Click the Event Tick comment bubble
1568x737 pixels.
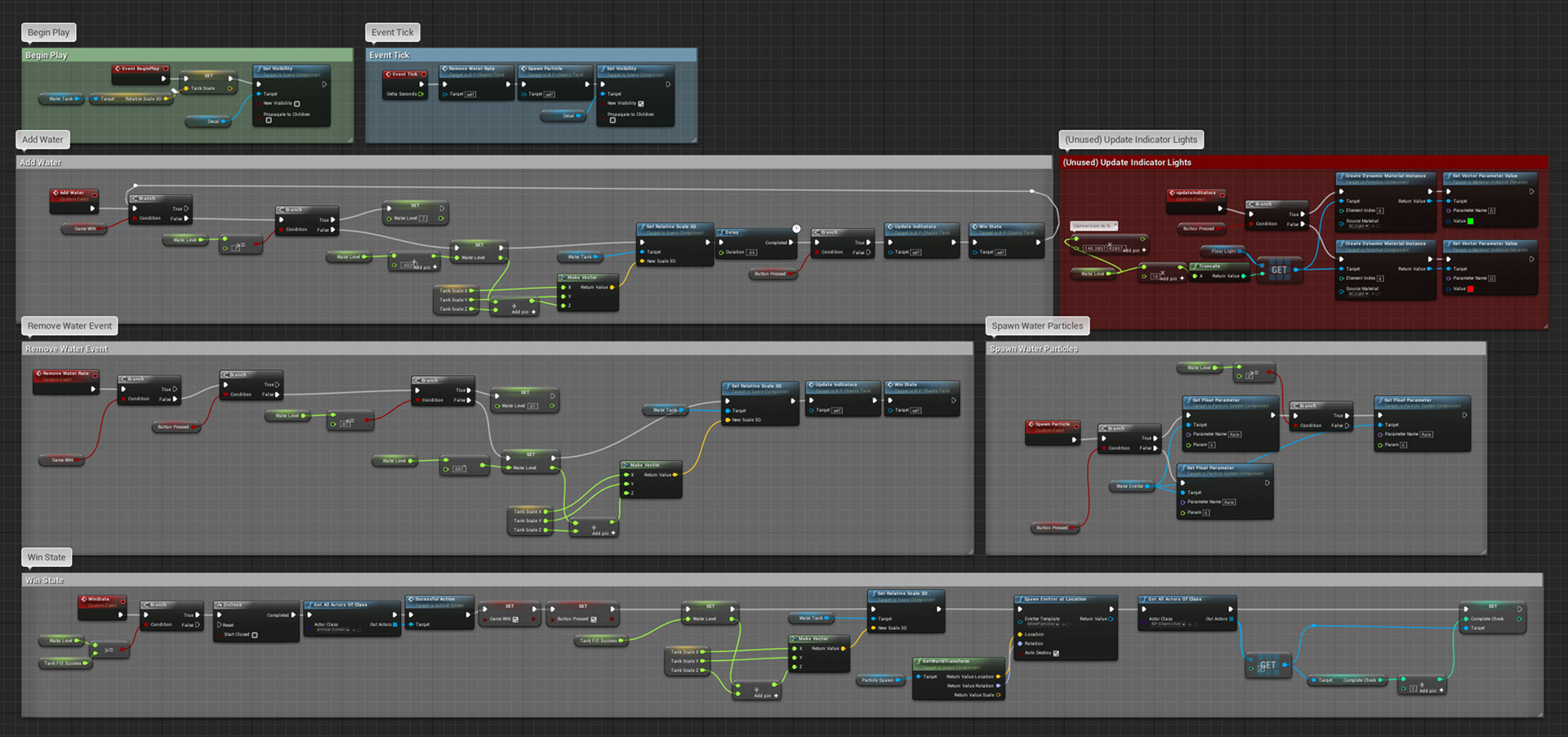pyautogui.click(x=393, y=33)
